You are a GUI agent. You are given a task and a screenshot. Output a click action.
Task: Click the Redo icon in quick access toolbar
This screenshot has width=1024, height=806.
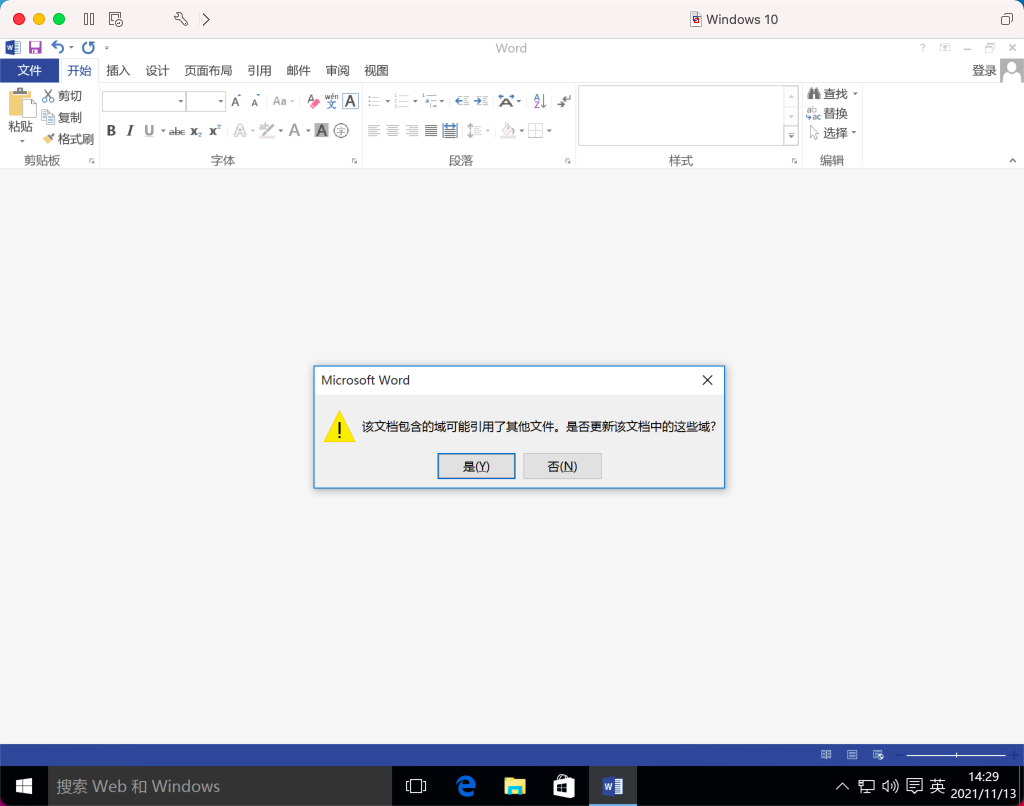[x=88, y=48]
